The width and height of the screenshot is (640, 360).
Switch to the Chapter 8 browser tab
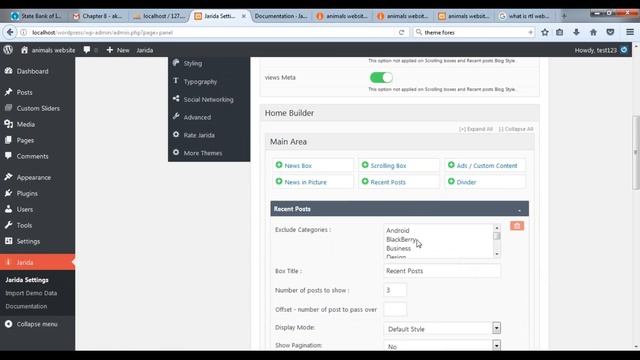coord(98,16)
